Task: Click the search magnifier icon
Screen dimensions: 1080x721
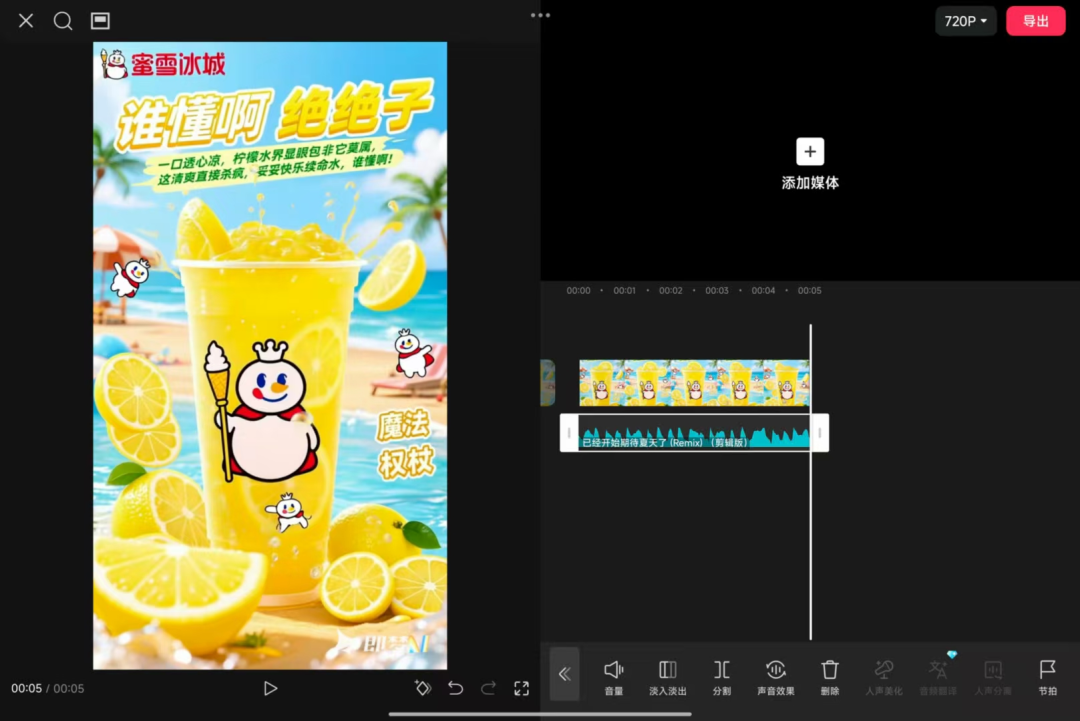Action: click(x=63, y=20)
